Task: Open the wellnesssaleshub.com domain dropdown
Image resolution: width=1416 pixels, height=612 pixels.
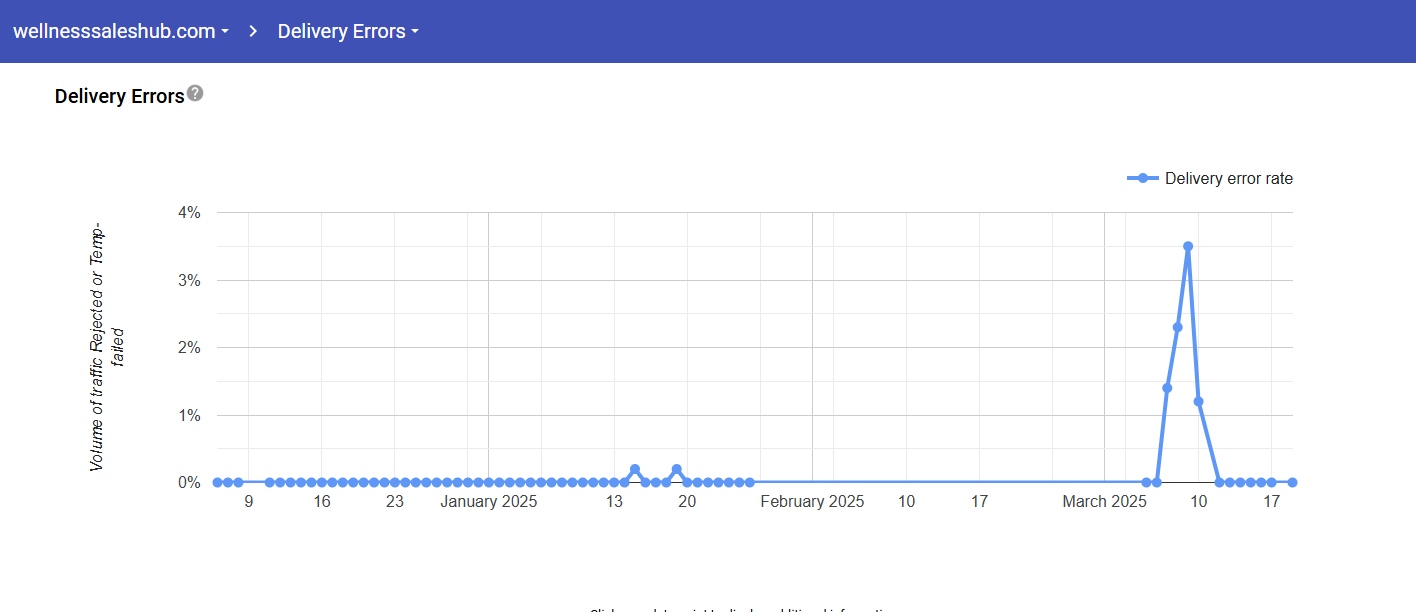Action: [120, 31]
